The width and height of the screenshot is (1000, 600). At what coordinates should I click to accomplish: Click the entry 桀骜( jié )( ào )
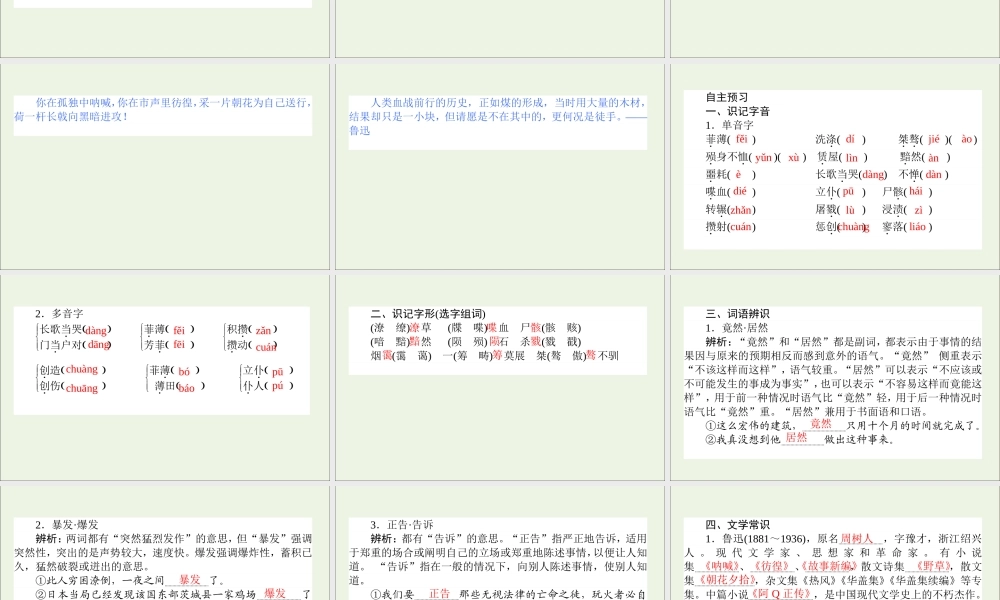pos(938,139)
